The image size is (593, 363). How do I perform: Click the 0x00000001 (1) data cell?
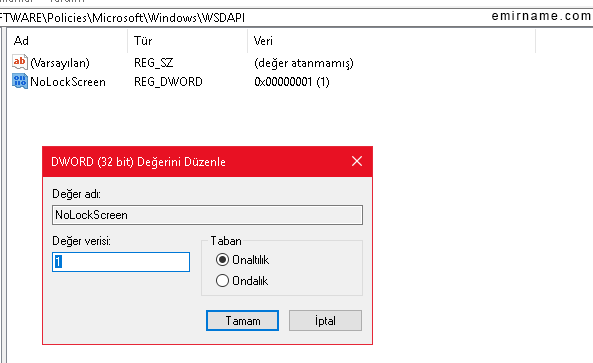click(x=292, y=82)
